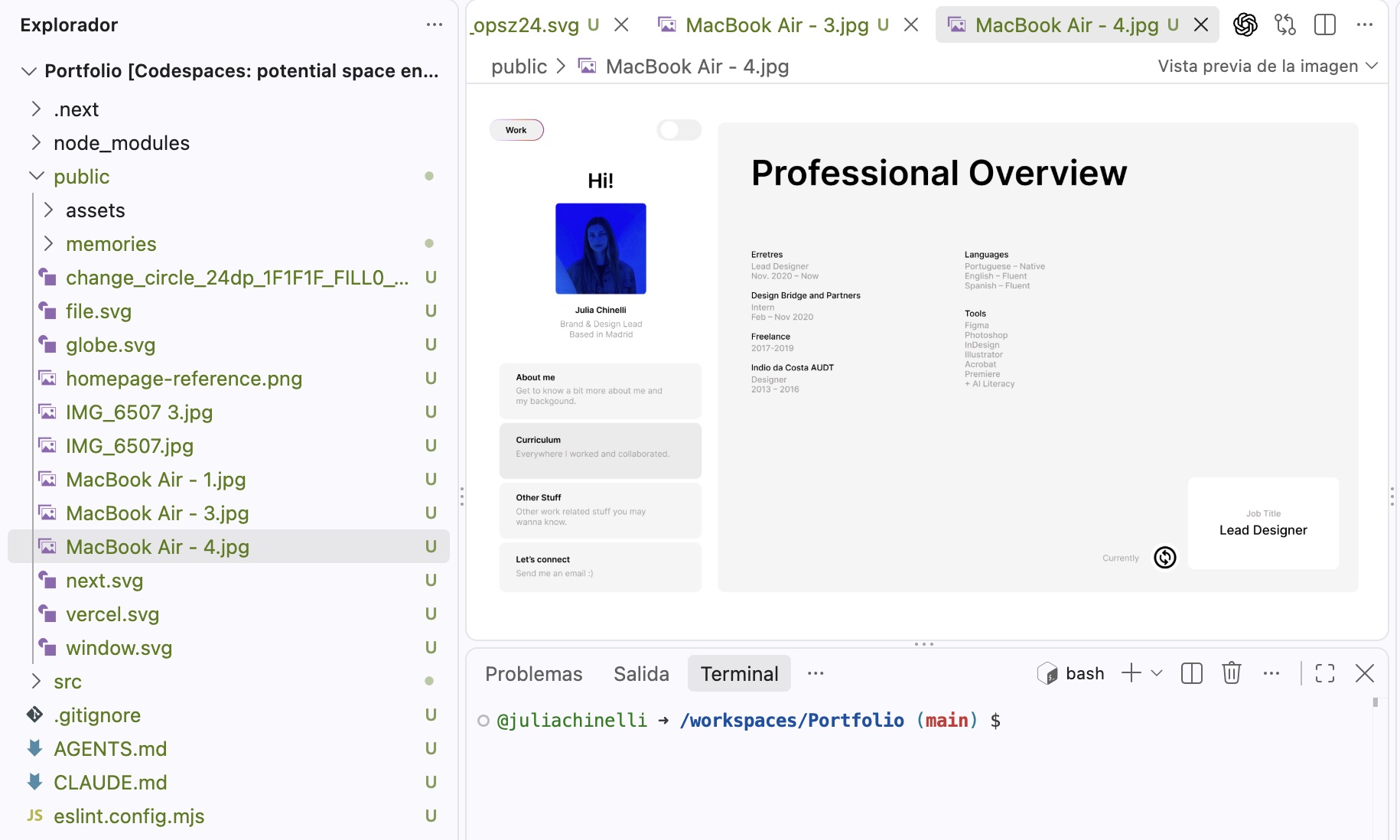The width and height of the screenshot is (1400, 840).
Task: Close the MacBook Air - 3.jpg tab
Action: click(911, 25)
